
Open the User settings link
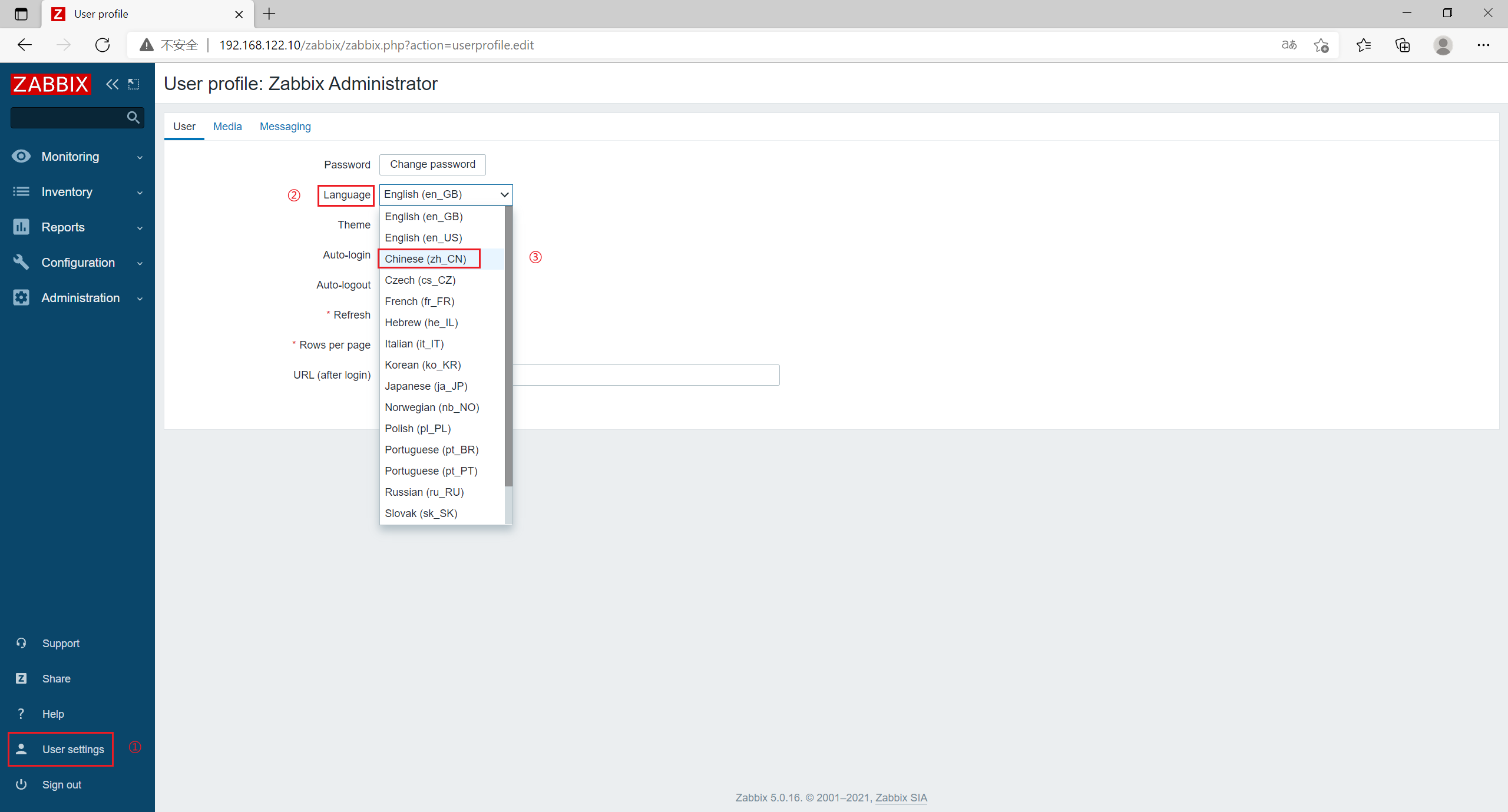[x=73, y=750]
